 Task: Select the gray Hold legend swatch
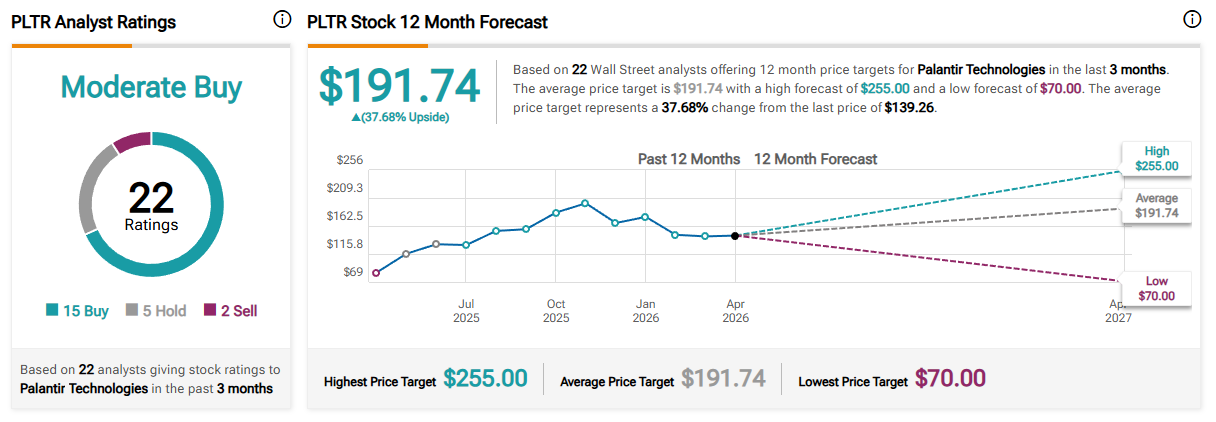[x=131, y=311]
